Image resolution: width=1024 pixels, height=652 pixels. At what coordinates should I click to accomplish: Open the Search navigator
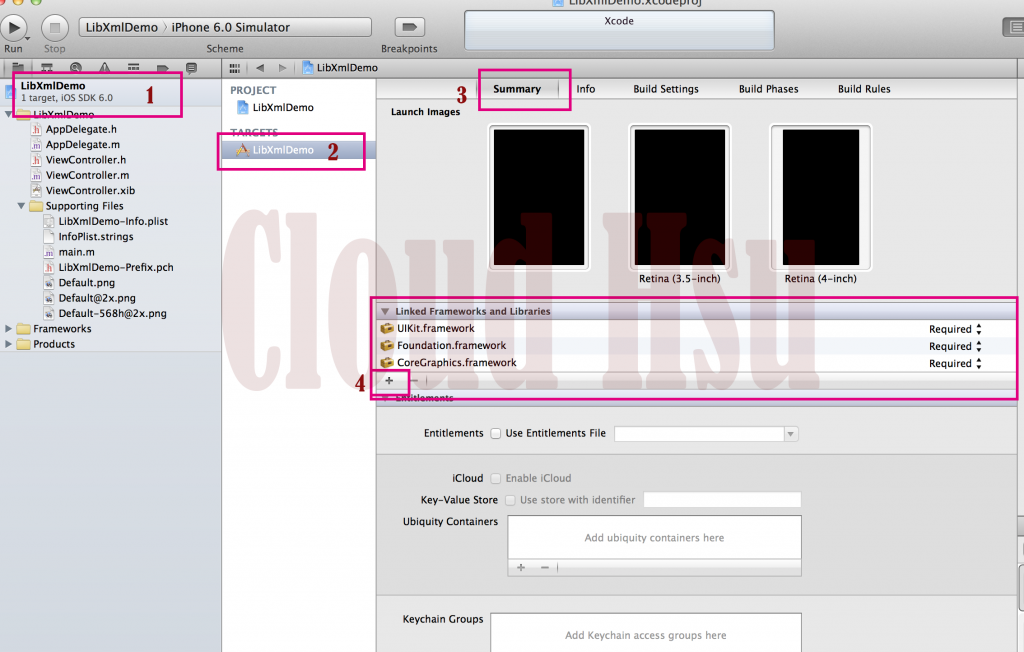(x=76, y=67)
